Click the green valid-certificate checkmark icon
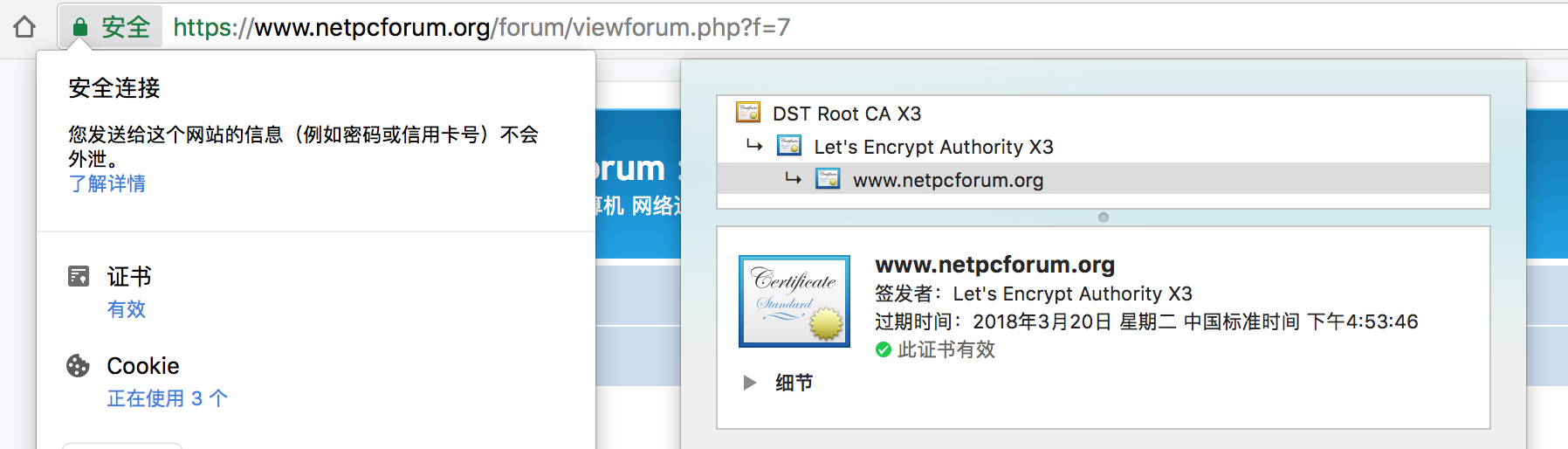Viewport: 1568px width, 449px height. [x=884, y=349]
